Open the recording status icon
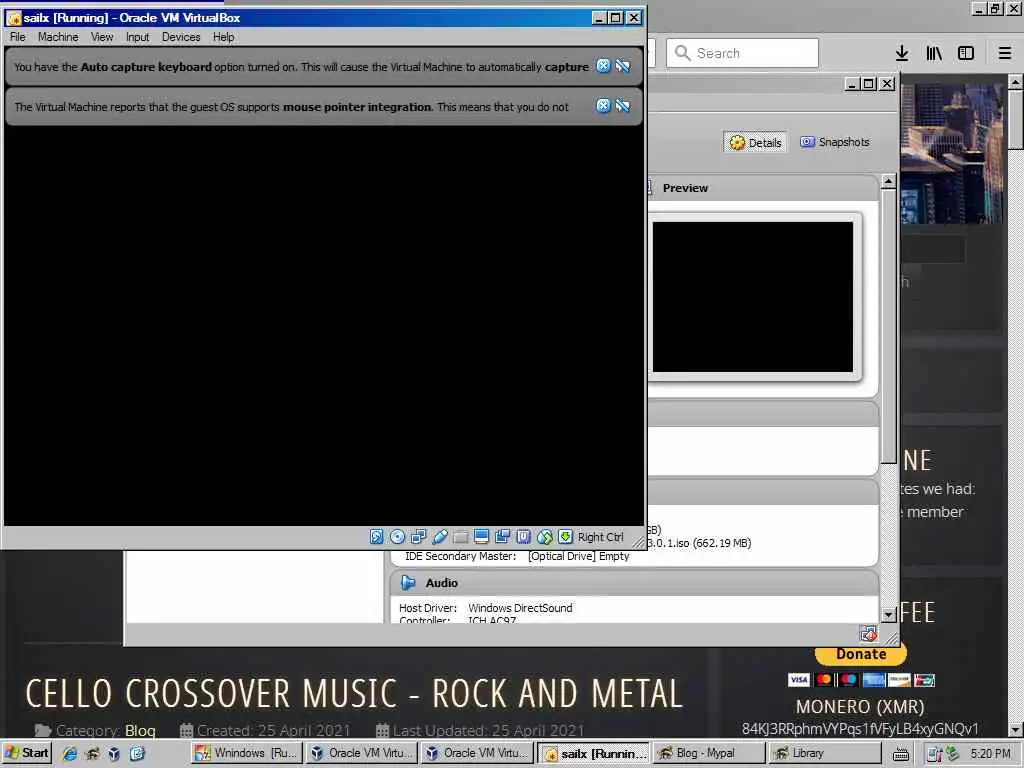This screenshot has height=768, width=1024. [502, 537]
